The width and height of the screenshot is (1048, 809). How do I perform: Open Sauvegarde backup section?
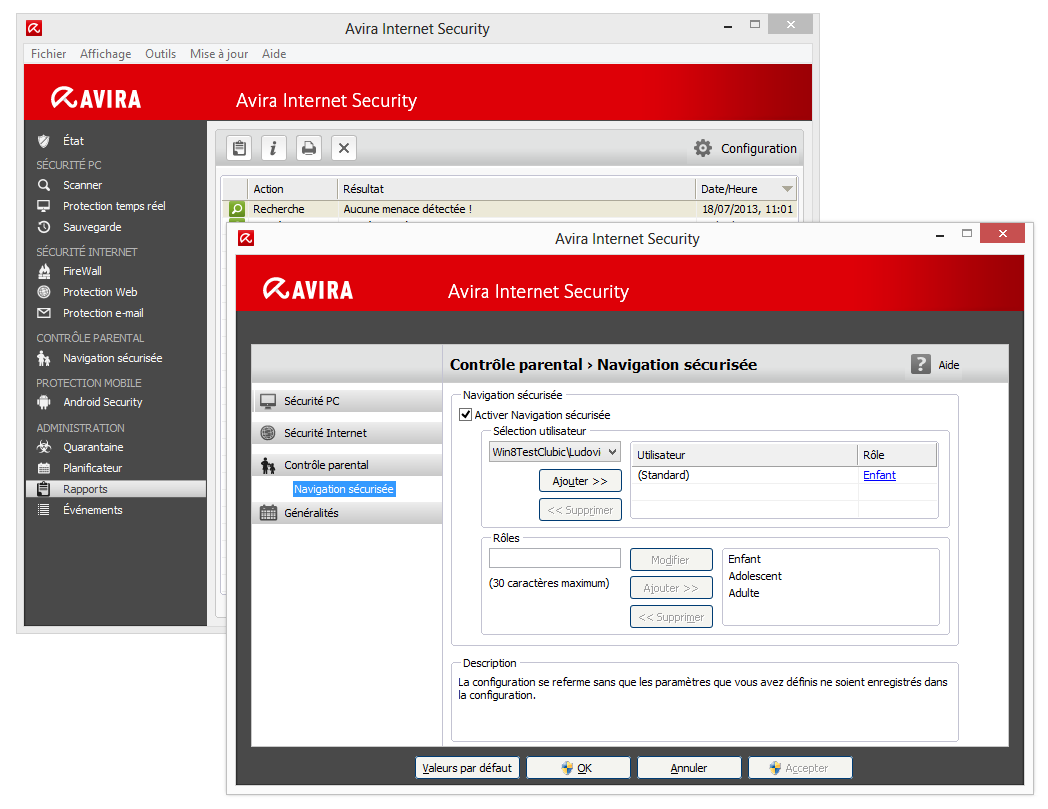pos(92,227)
